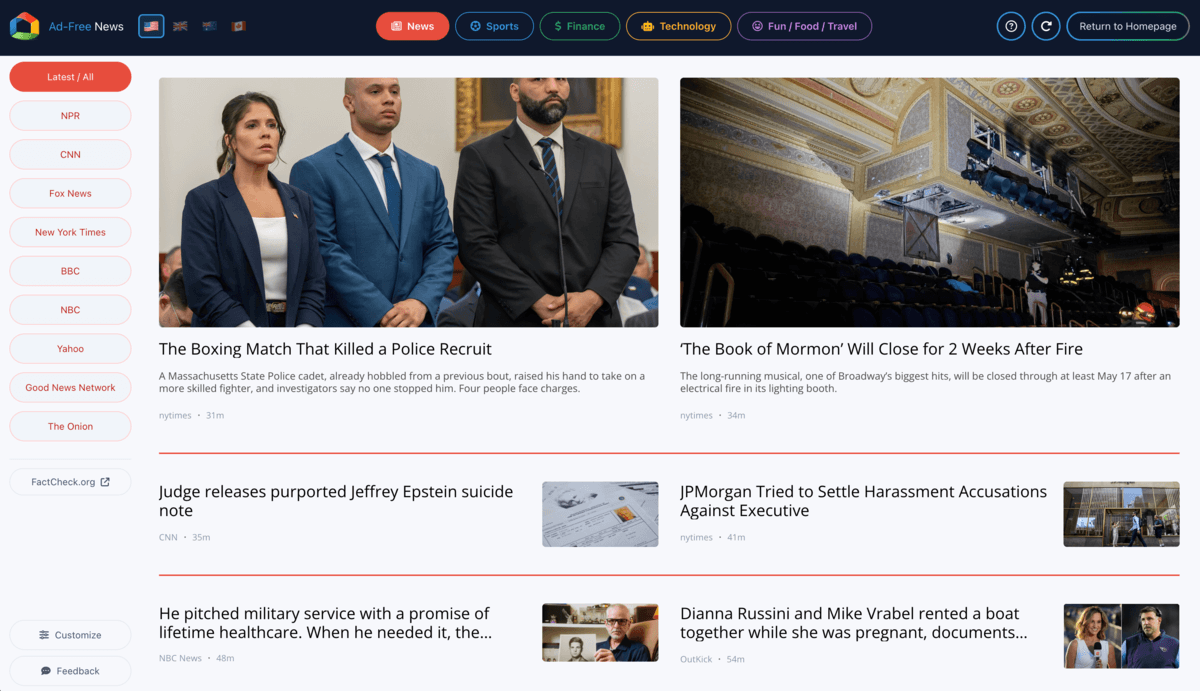The height and width of the screenshot is (691, 1200).
Task: Open the police recruit boxing story photo
Action: tap(408, 202)
